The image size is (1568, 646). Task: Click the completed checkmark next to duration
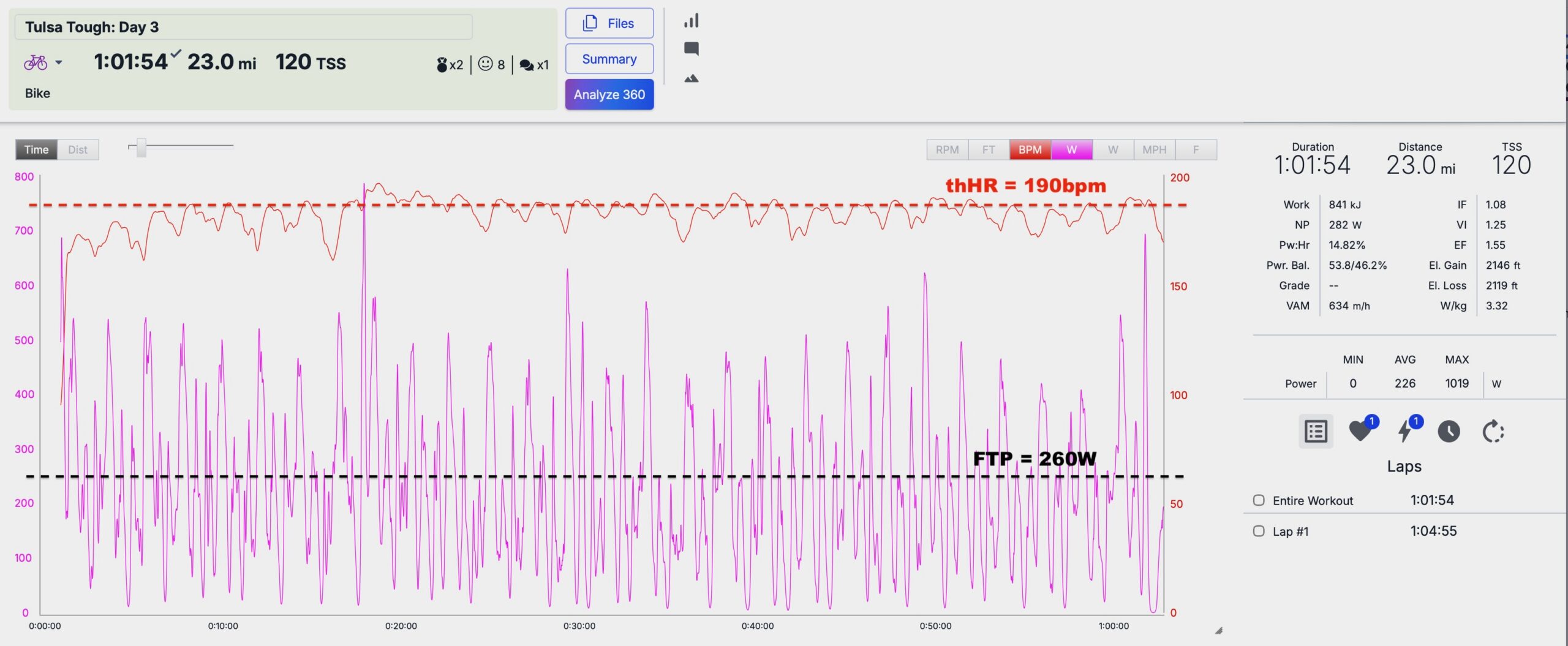[176, 54]
